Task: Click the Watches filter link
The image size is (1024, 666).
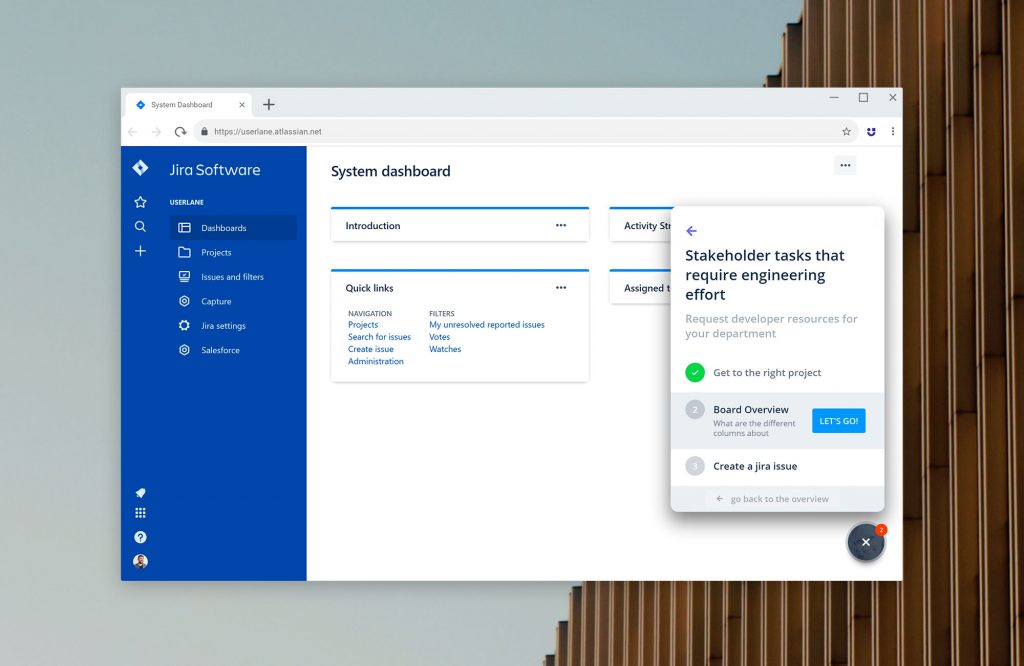Action: coord(445,349)
